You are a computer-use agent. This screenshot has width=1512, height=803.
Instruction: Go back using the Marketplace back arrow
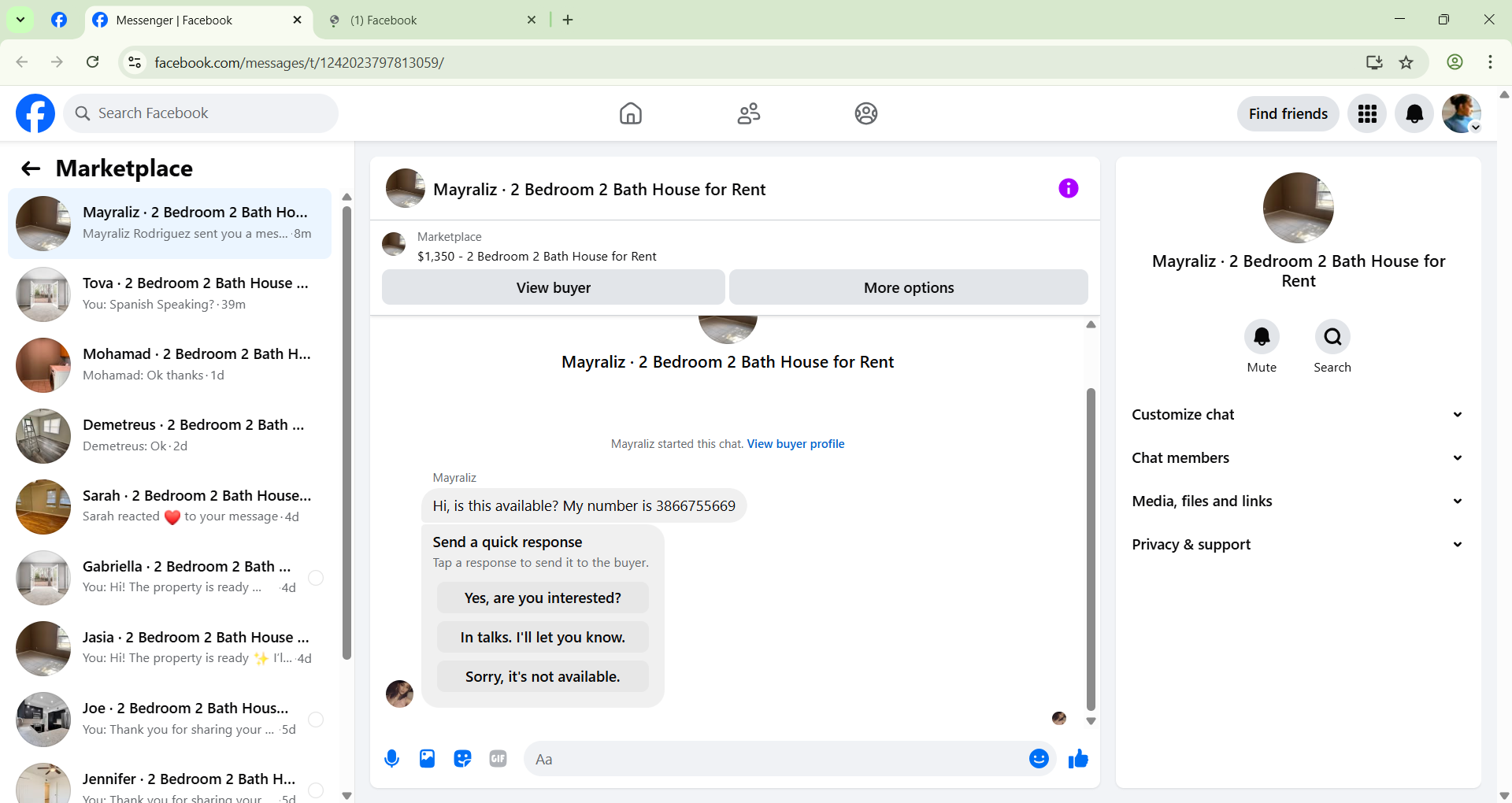(31, 168)
